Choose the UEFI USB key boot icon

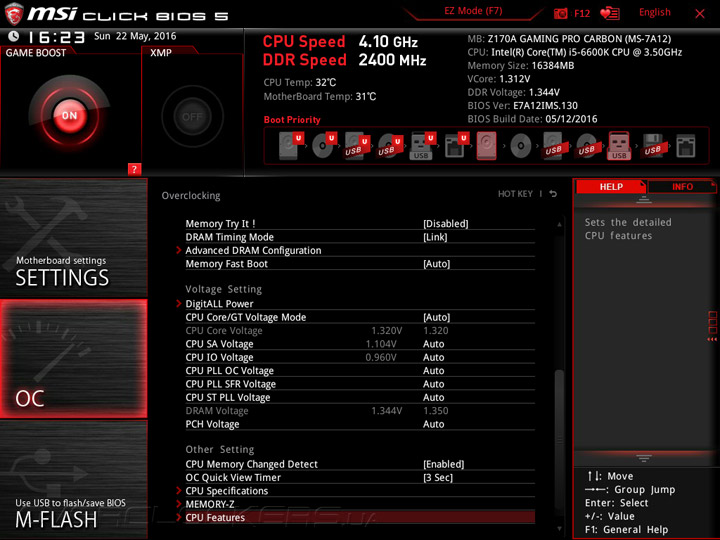coord(422,146)
